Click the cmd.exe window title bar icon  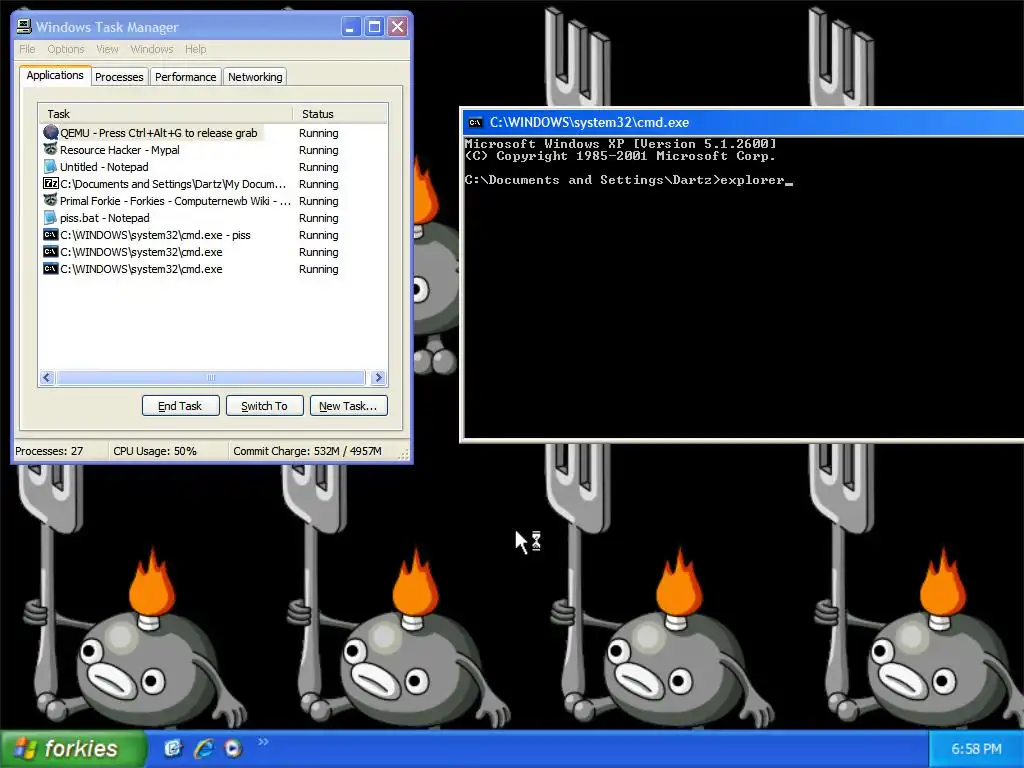475,122
